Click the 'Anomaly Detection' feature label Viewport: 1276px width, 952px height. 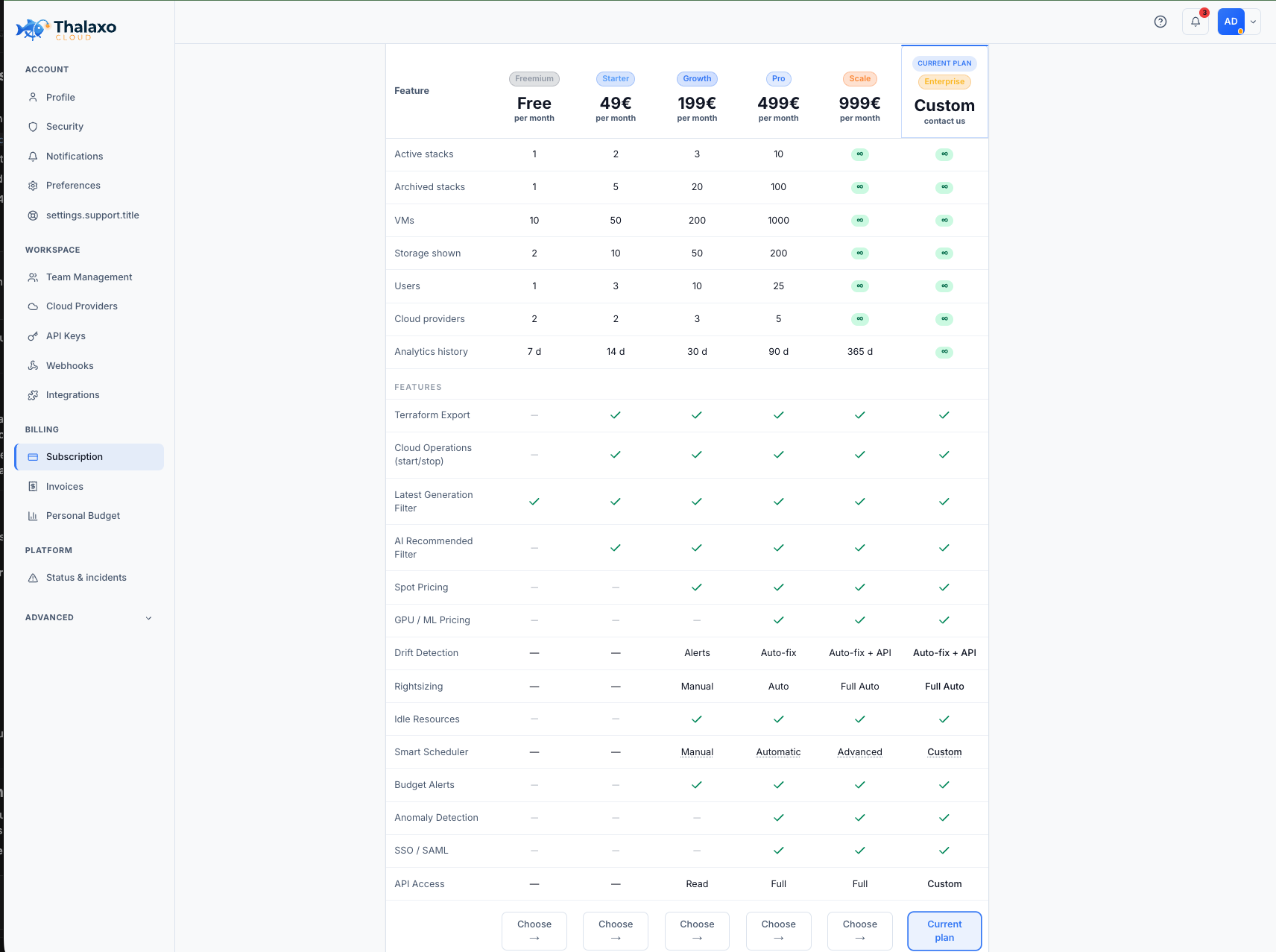pyautogui.click(x=436, y=818)
